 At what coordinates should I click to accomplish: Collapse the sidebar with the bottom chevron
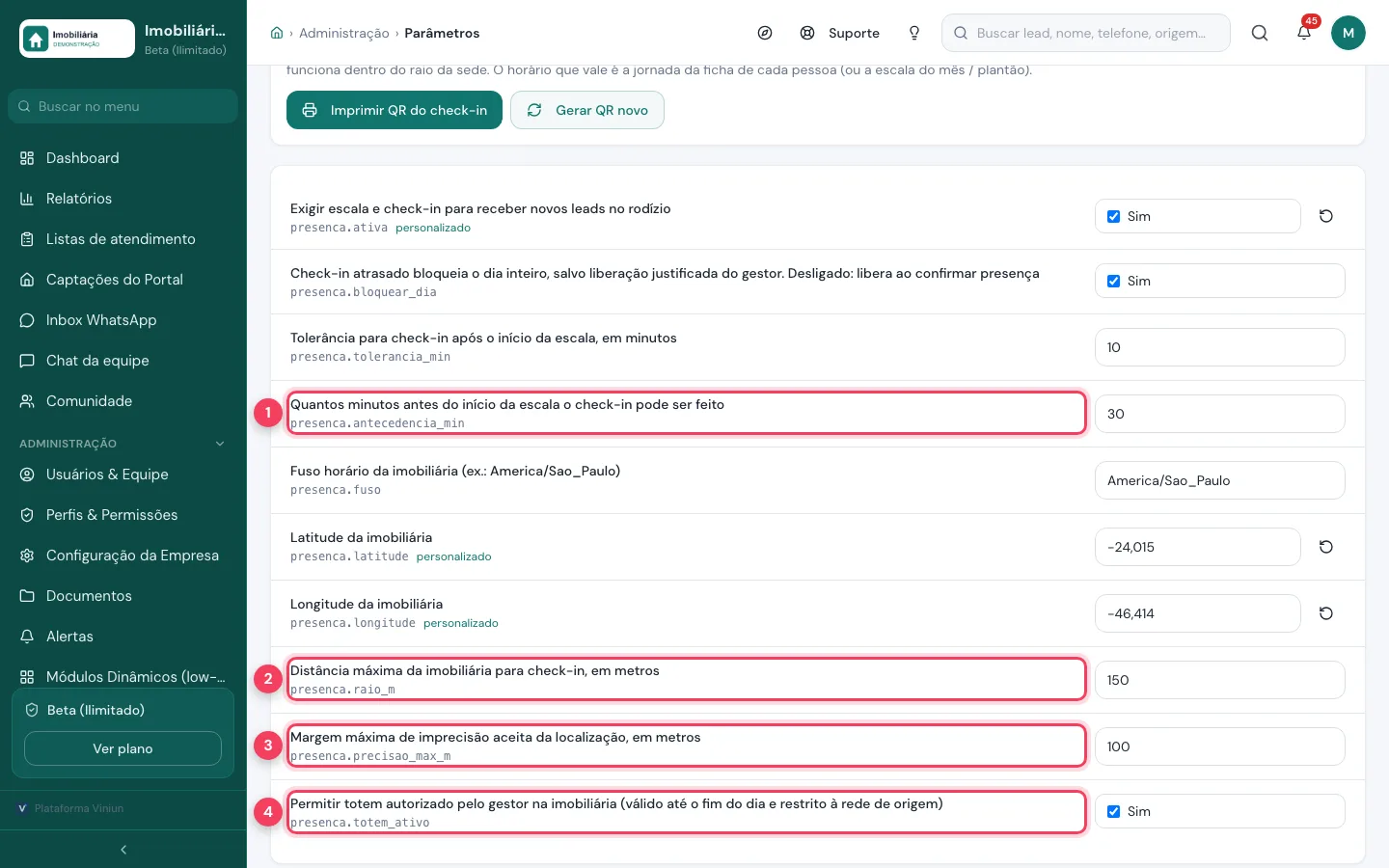[123, 850]
